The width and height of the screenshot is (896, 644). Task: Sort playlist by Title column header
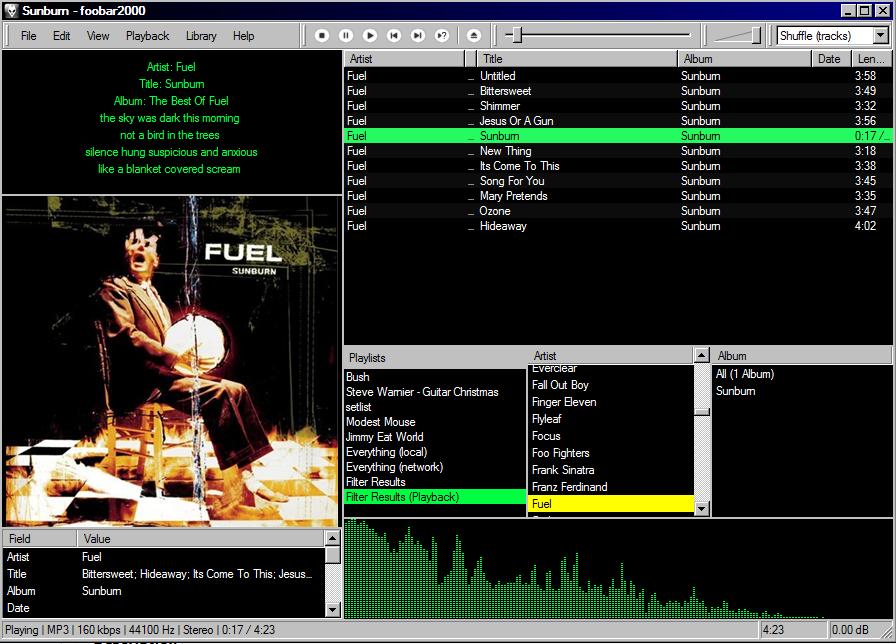click(x=577, y=59)
